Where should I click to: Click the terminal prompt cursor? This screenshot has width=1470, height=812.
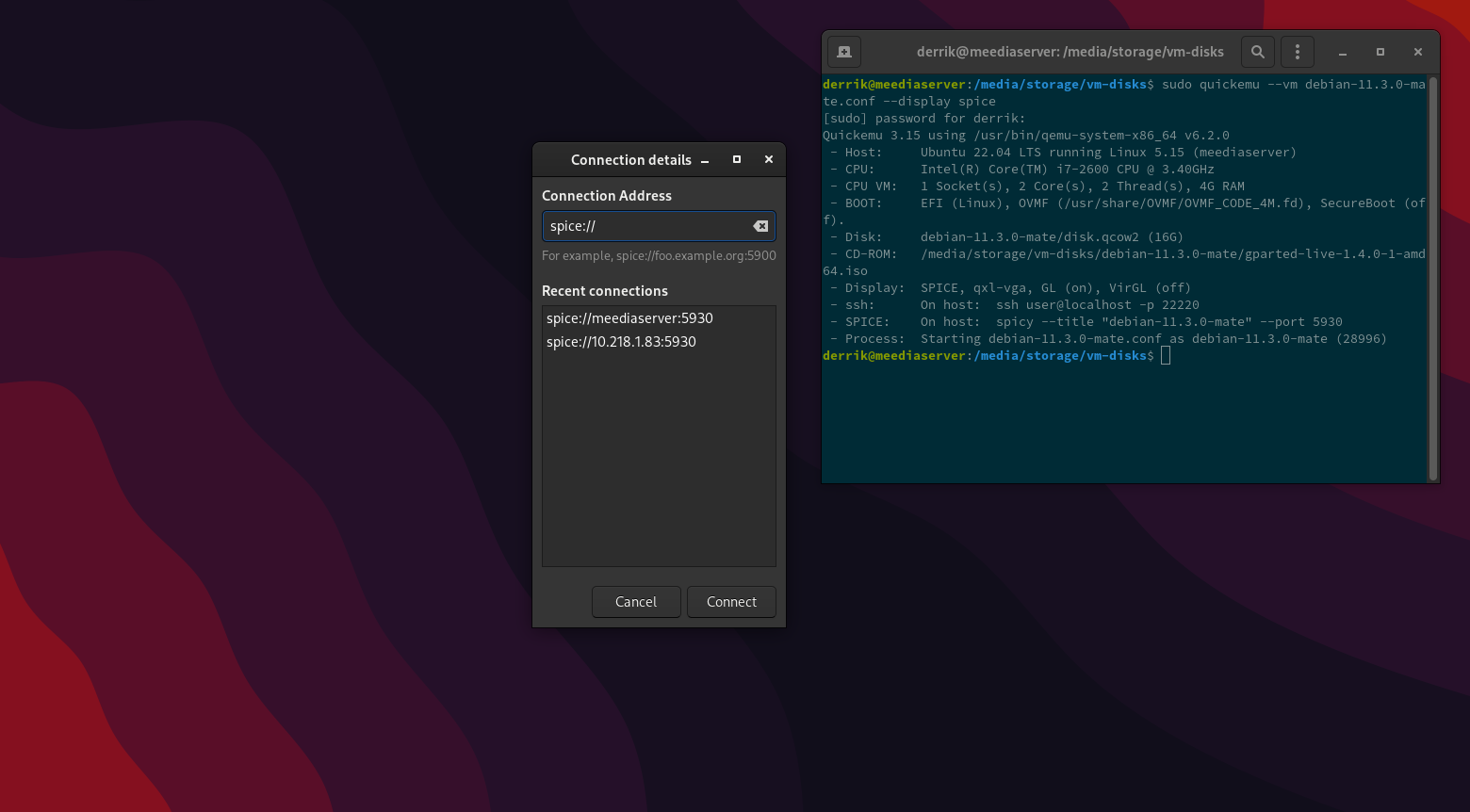[1166, 355]
